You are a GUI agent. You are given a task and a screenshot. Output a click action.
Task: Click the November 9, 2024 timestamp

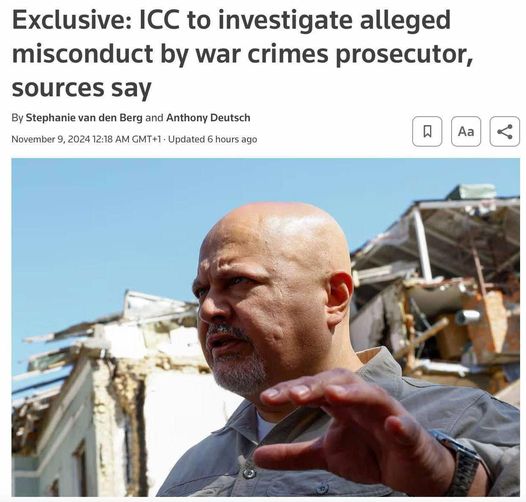click(51, 139)
